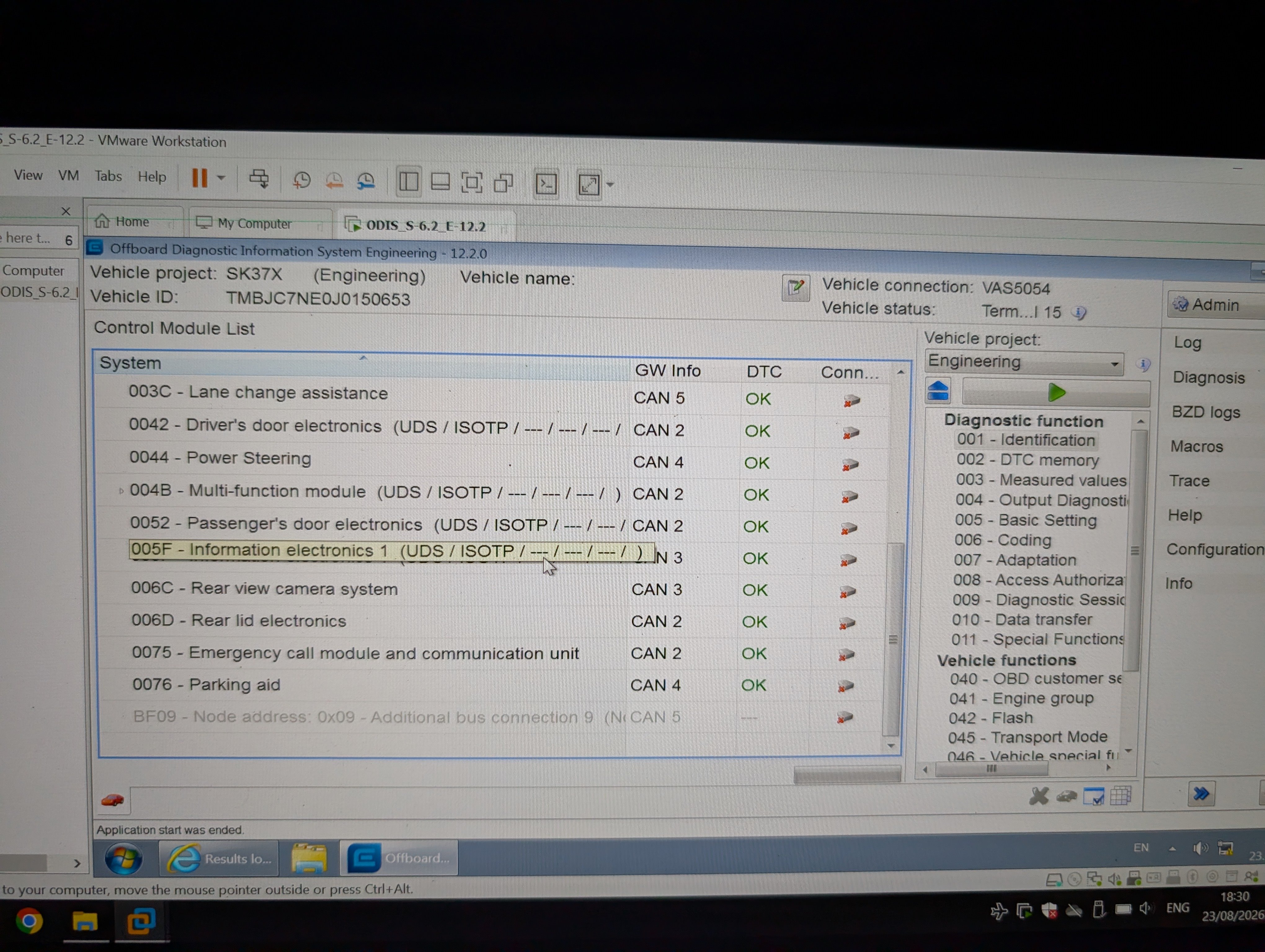Click the grid icon in bottom toolbar
Screen dimensions: 1265x952
pos(1121,796)
